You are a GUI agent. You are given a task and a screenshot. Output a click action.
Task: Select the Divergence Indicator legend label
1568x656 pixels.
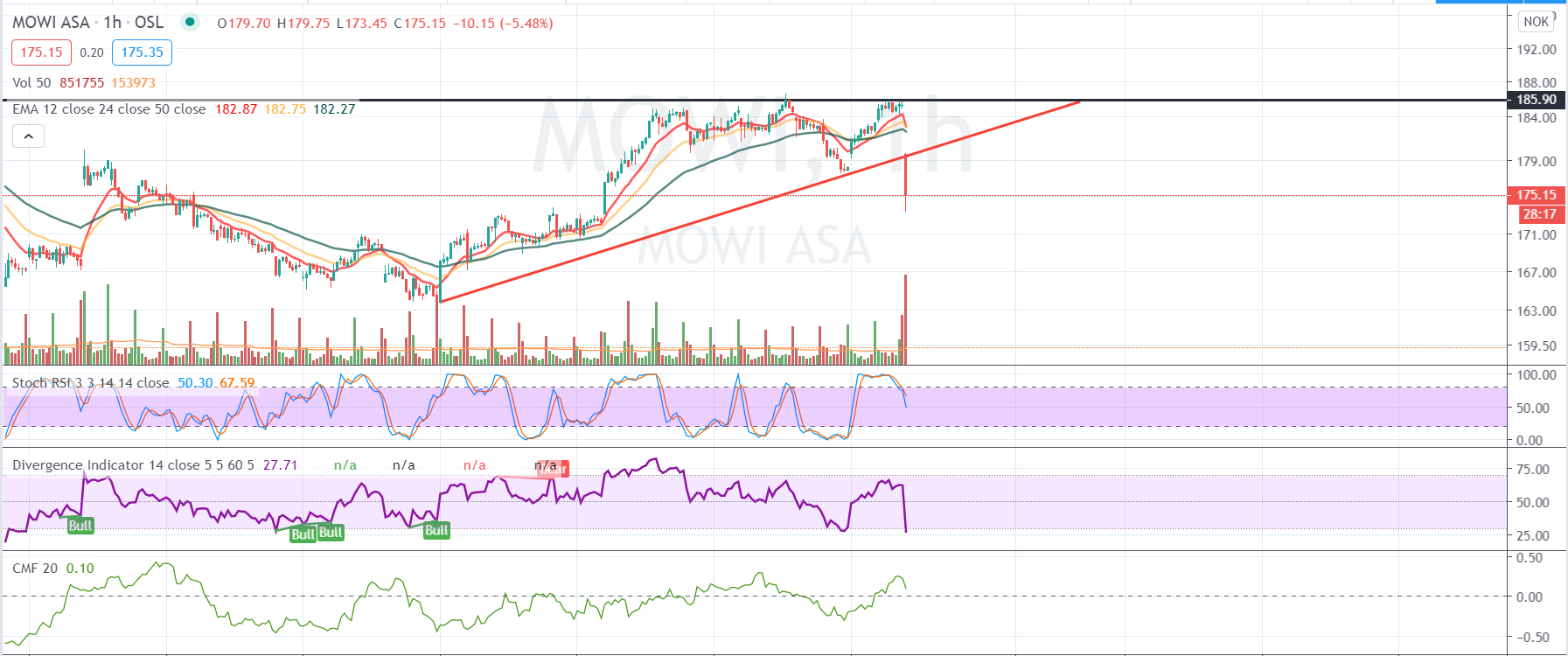pos(133,465)
